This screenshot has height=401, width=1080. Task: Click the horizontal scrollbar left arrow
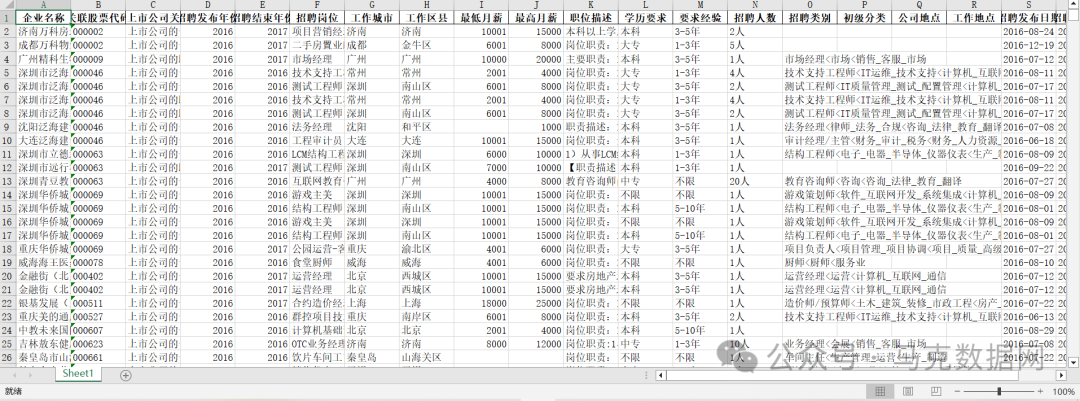click(x=661, y=375)
